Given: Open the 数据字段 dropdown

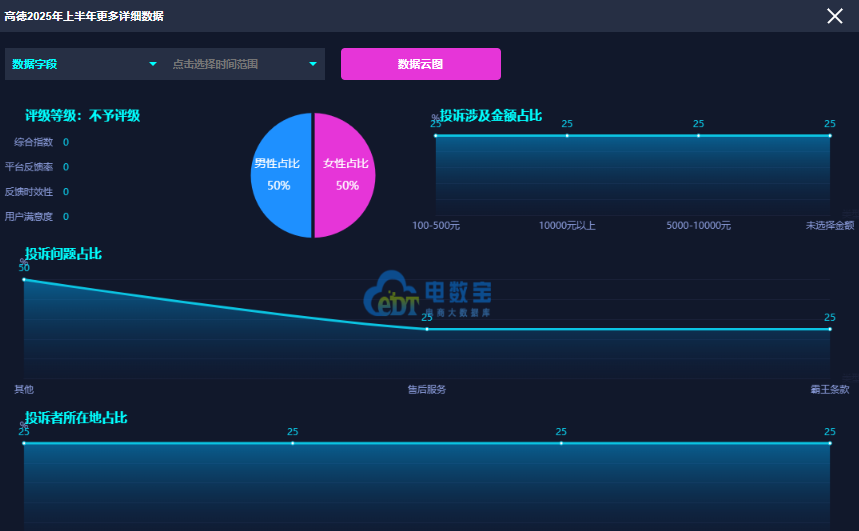Looking at the screenshot, I should coord(84,64).
